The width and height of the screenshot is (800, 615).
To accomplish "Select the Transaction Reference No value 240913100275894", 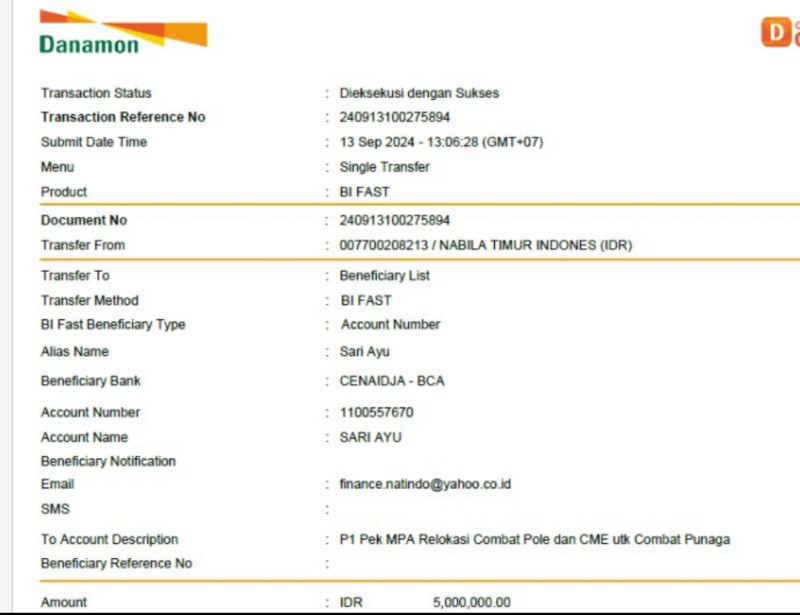I will tap(394, 117).
